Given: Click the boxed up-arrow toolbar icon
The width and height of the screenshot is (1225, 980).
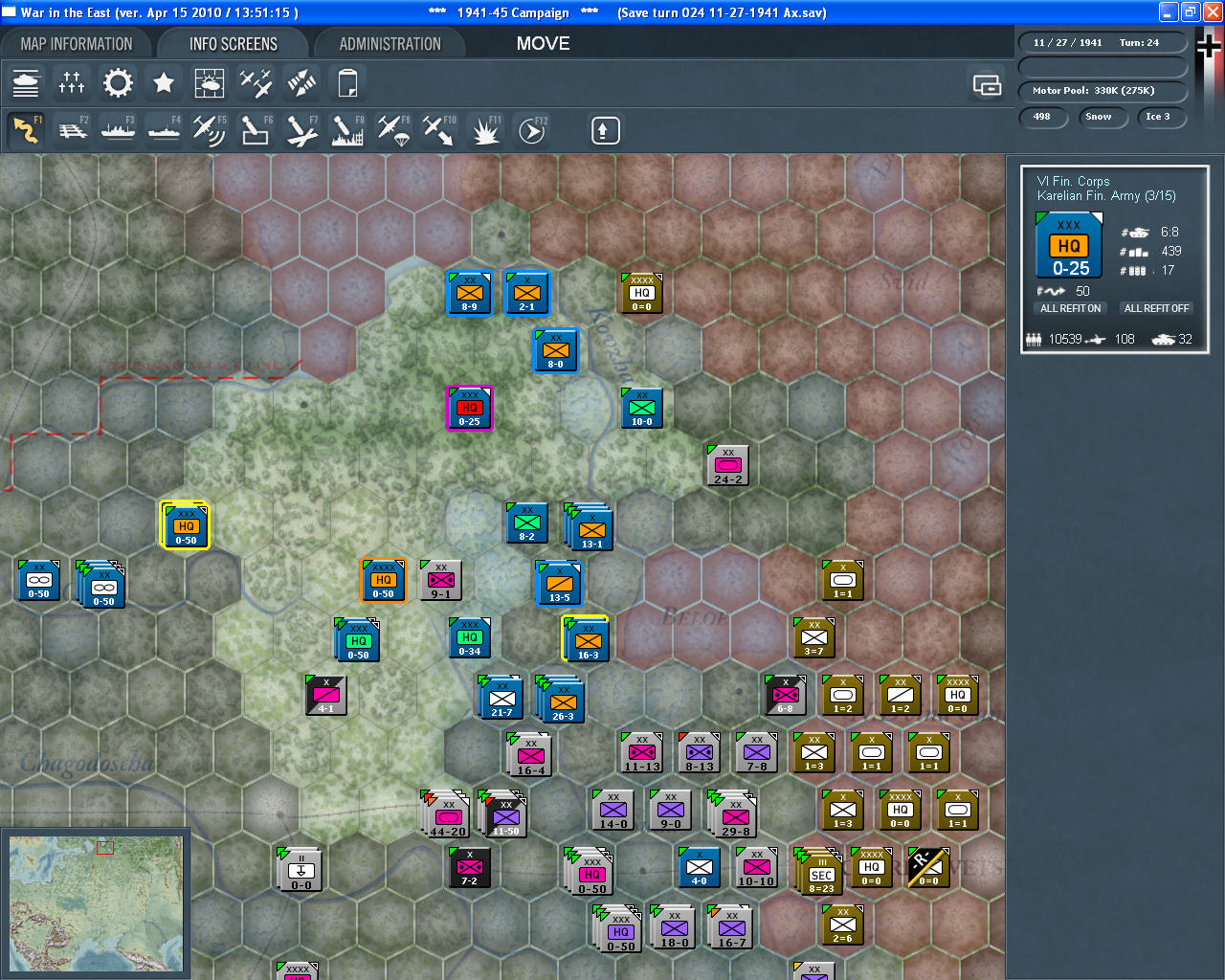Looking at the screenshot, I should point(605,130).
